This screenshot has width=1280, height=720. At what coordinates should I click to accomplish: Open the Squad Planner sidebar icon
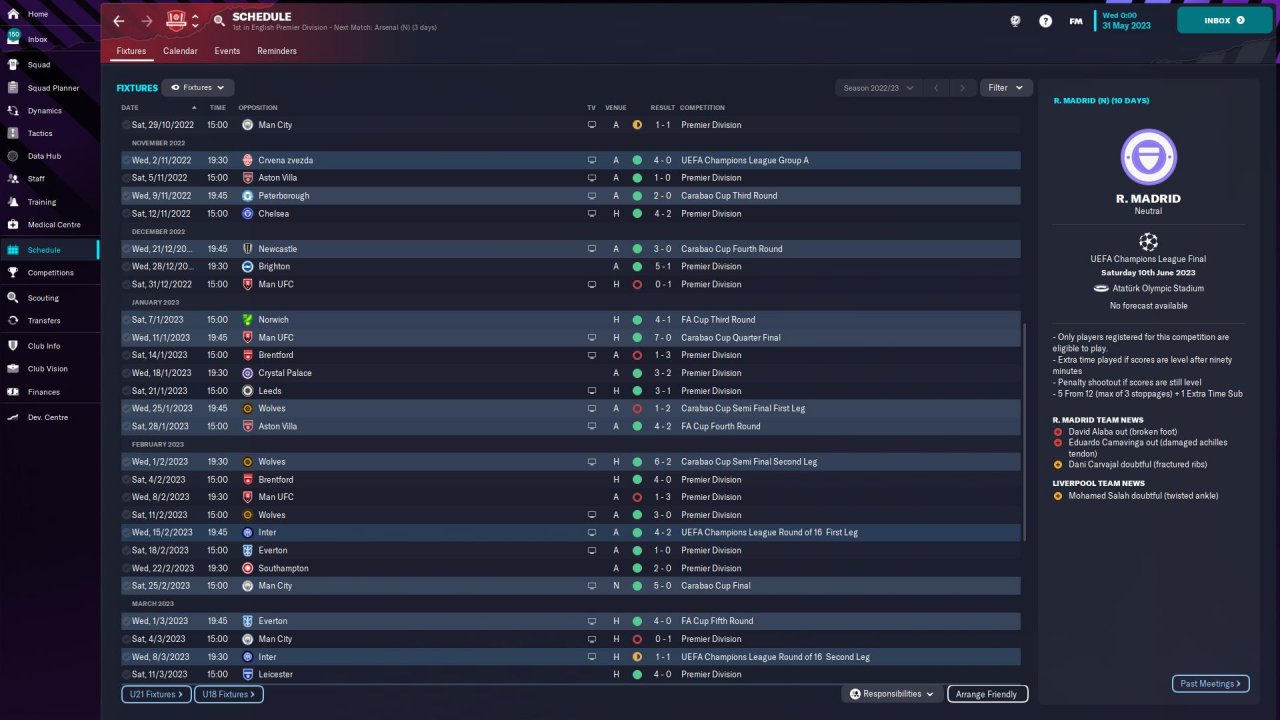click(13, 88)
